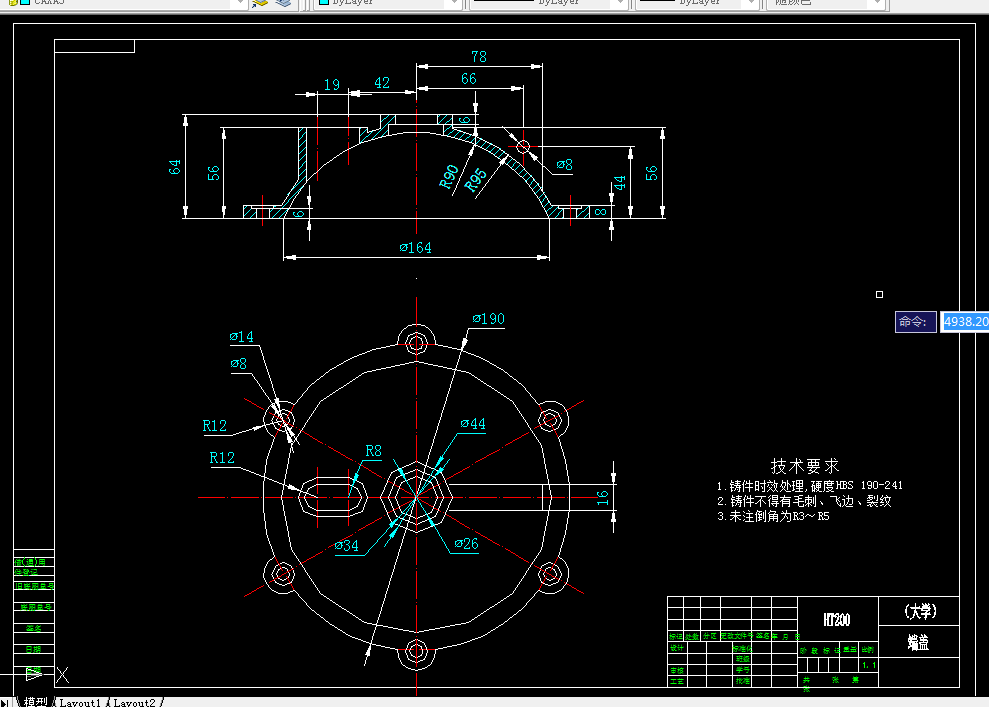The height and width of the screenshot is (707, 989).
Task: Open the color ByLayer dropdown
Action: [452, 3]
